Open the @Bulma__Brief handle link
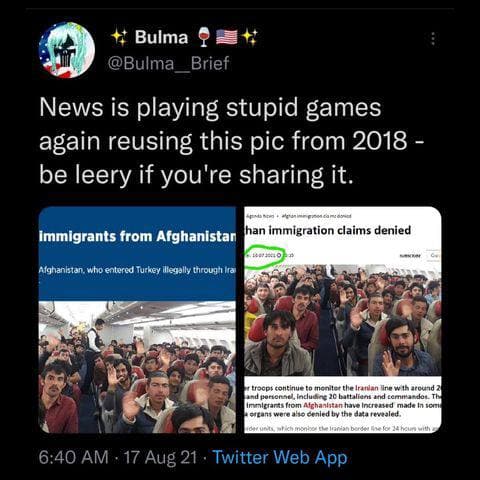Screen dimensions: 480x480 (168, 63)
